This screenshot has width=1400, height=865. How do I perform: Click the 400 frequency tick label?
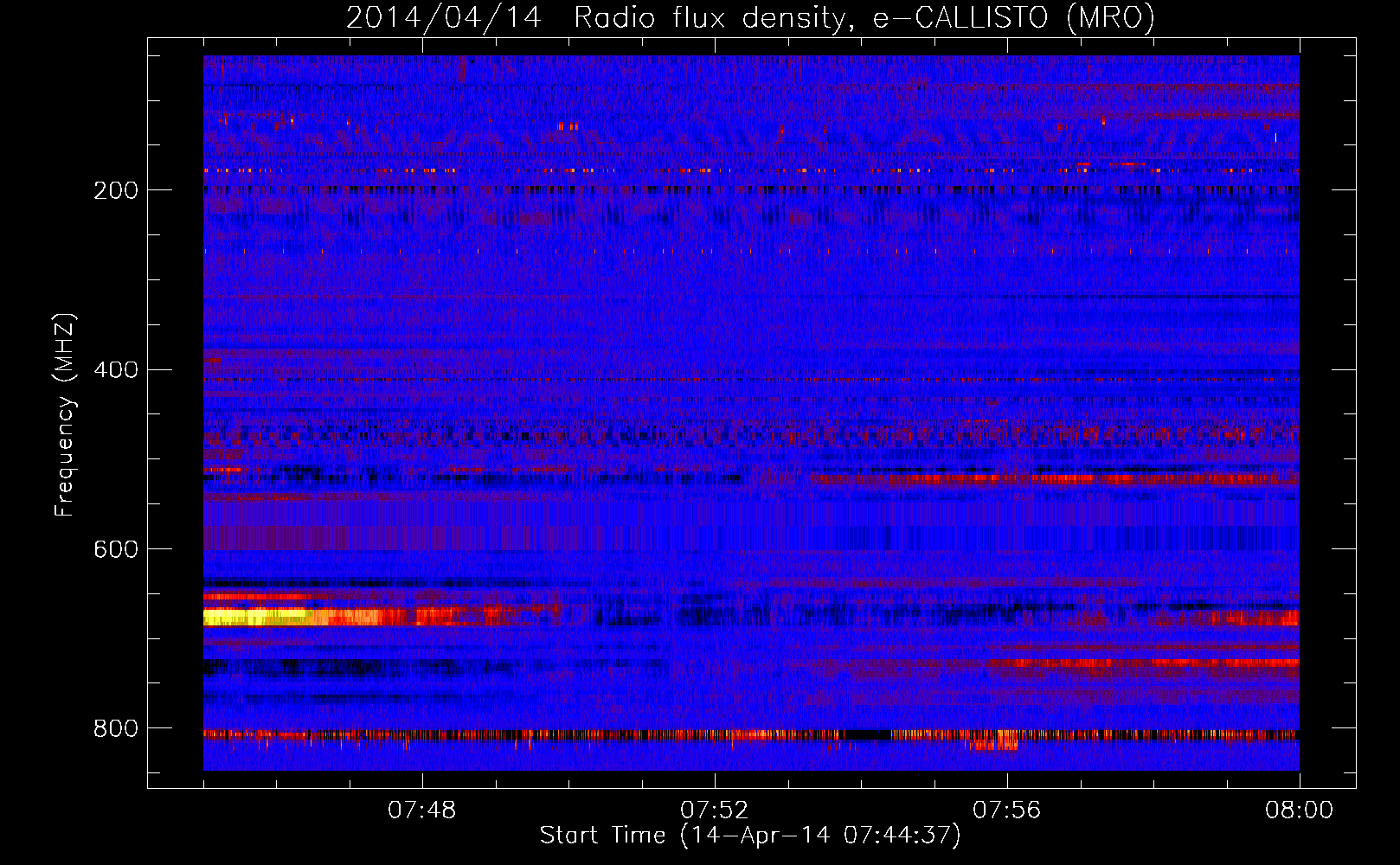tap(116, 370)
